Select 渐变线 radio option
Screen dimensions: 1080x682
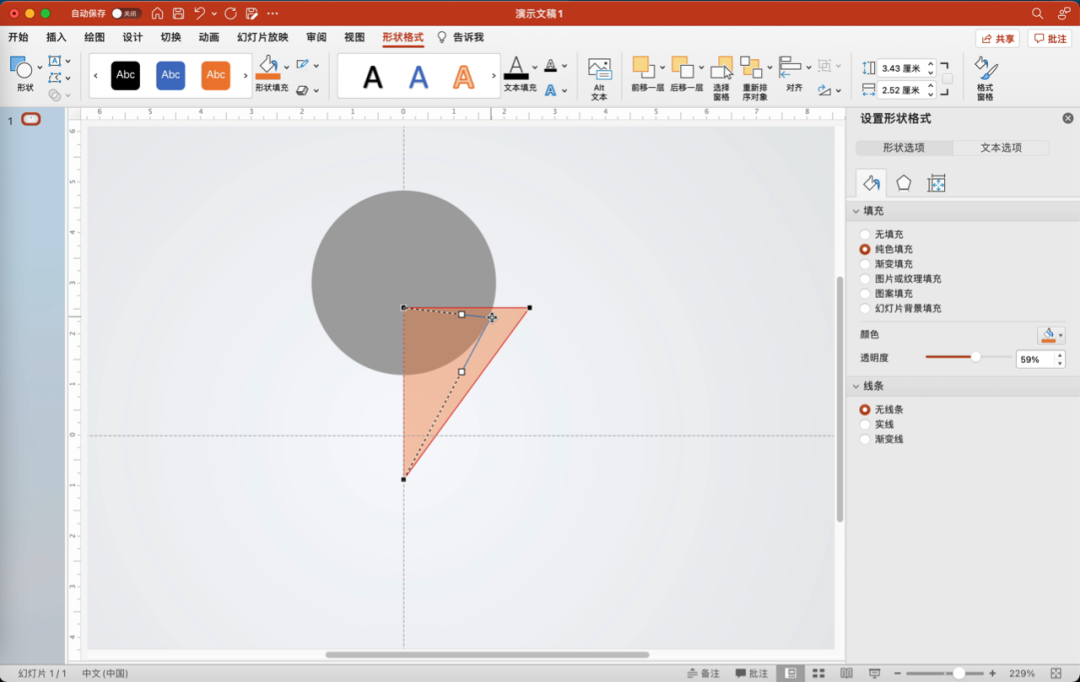865,440
